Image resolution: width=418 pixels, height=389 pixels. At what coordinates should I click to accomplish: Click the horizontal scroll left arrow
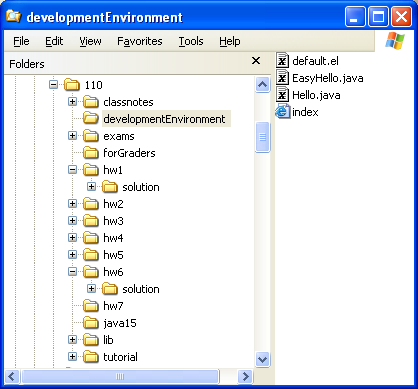[12, 377]
